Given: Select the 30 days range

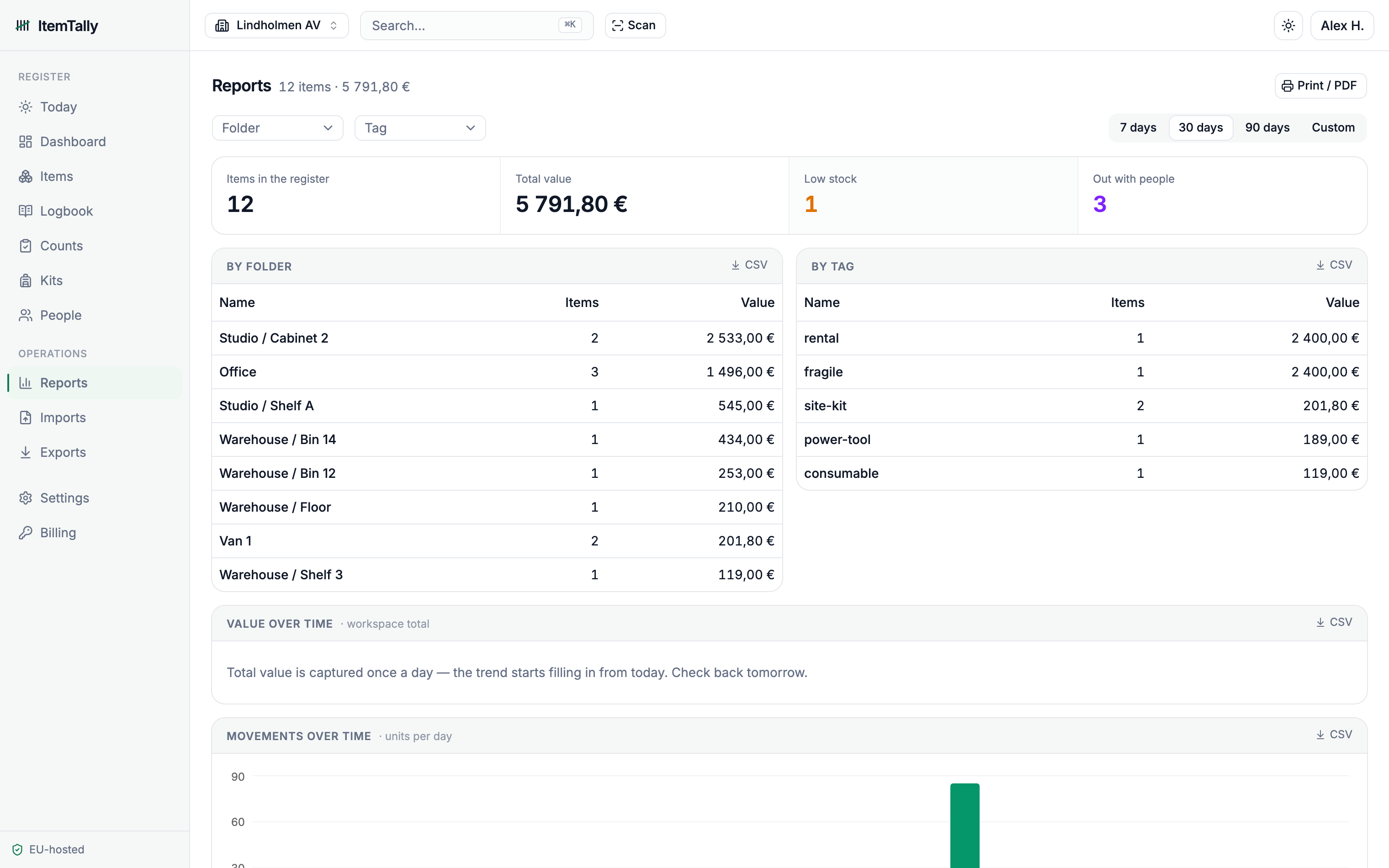Looking at the screenshot, I should tap(1201, 127).
